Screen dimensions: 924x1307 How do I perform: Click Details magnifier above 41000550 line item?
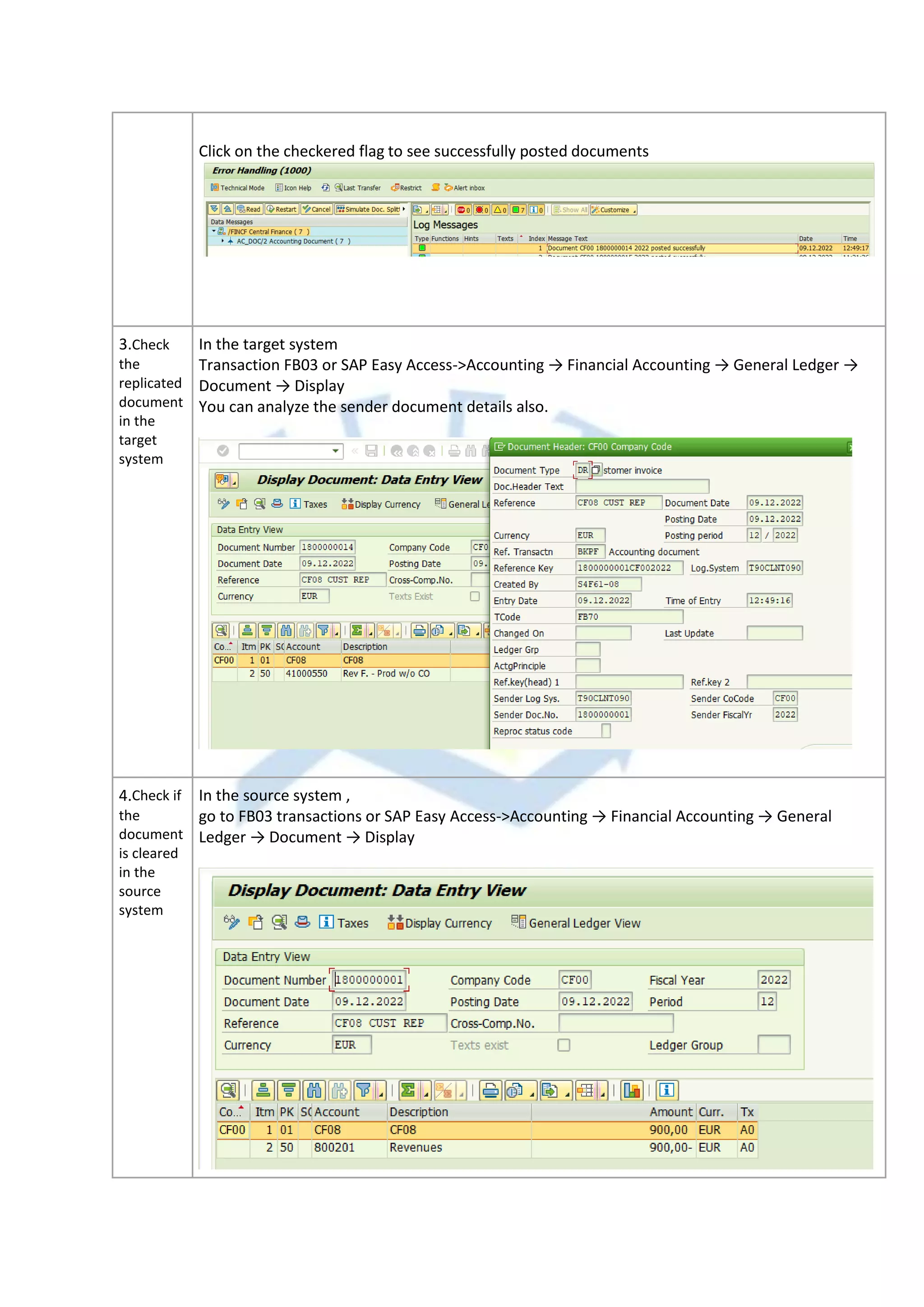[x=221, y=630]
